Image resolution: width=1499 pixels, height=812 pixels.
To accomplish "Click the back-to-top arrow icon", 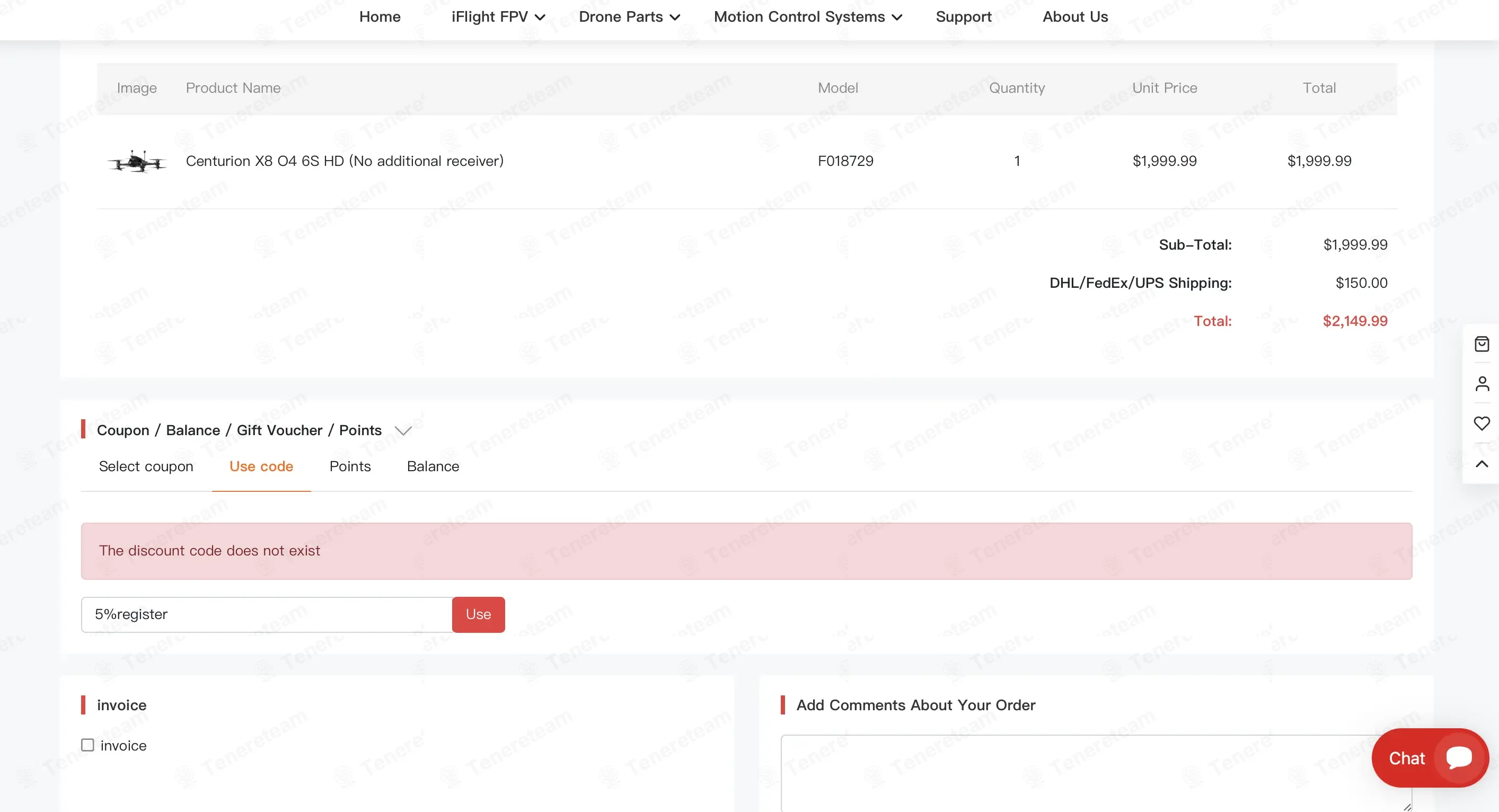I will (x=1482, y=464).
